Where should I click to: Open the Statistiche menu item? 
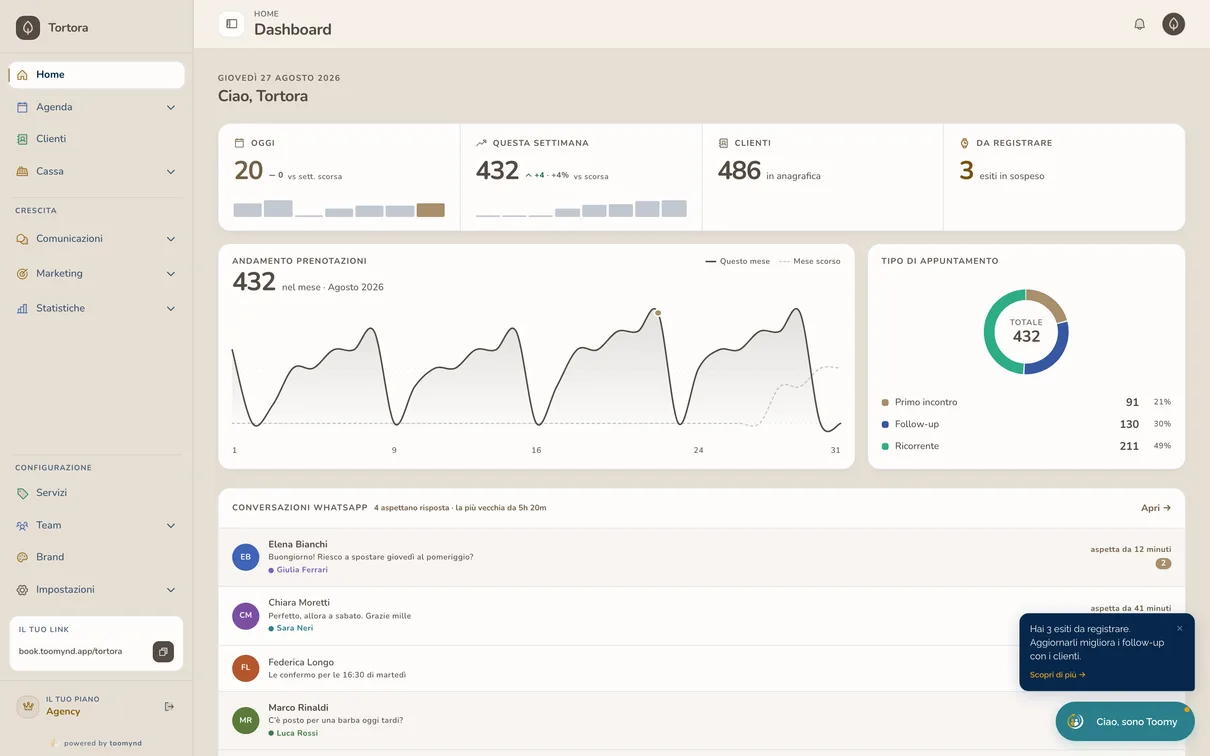(97, 308)
